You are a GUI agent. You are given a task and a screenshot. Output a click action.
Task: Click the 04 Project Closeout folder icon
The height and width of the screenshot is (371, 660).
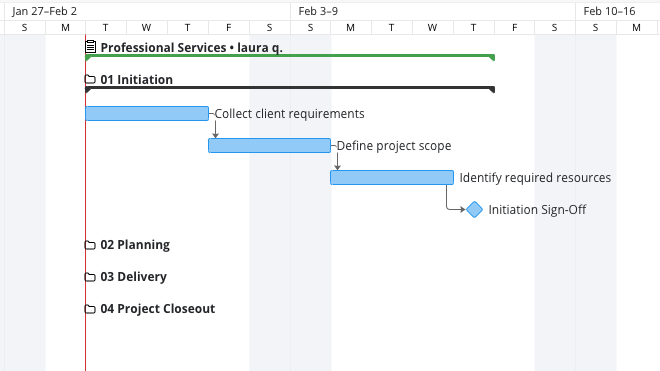point(90,309)
